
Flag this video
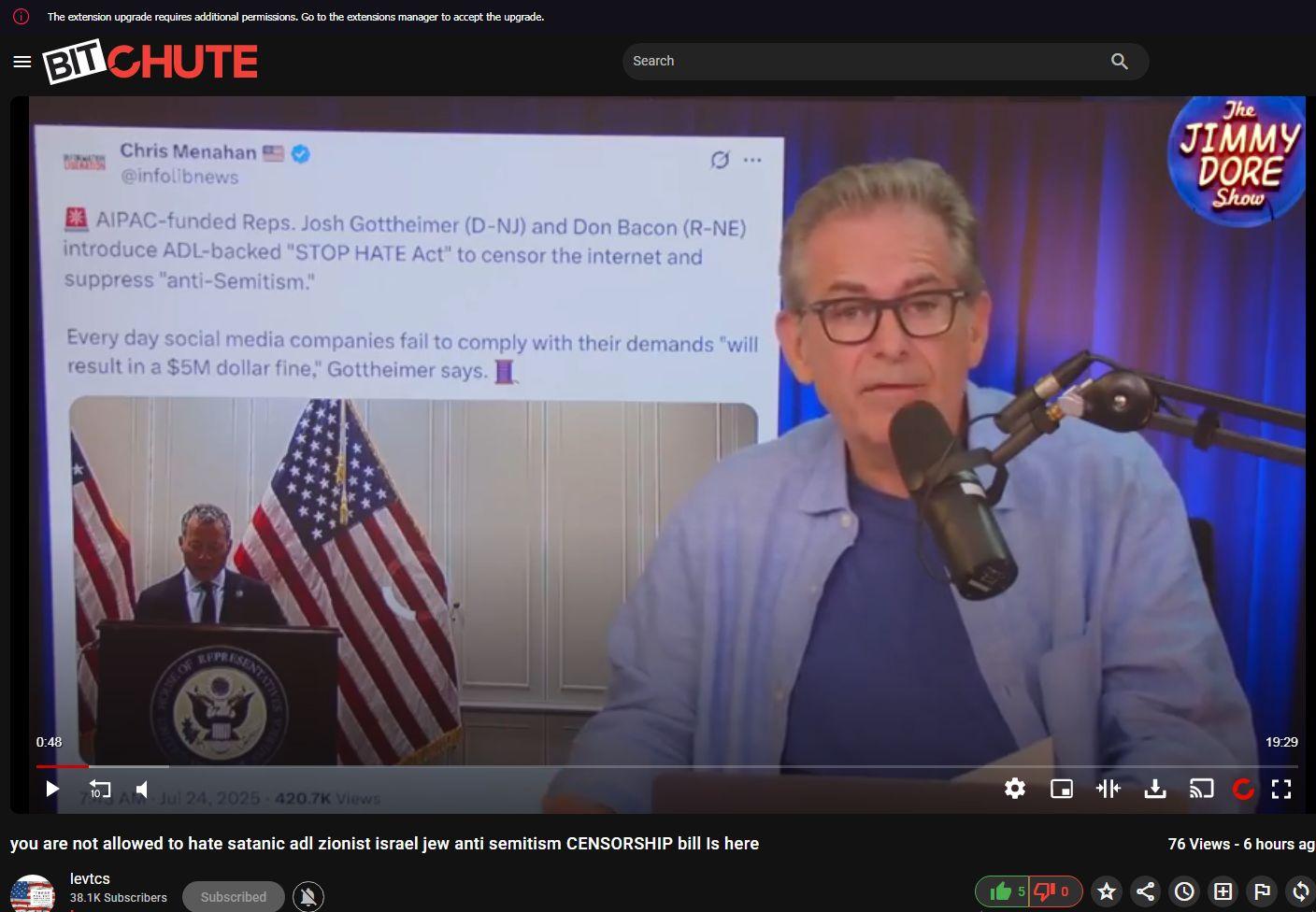[1262, 891]
